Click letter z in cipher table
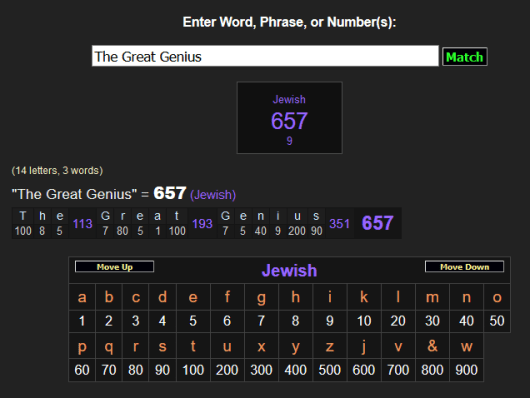Image resolution: width=530 pixels, height=398 pixels. [330, 346]
